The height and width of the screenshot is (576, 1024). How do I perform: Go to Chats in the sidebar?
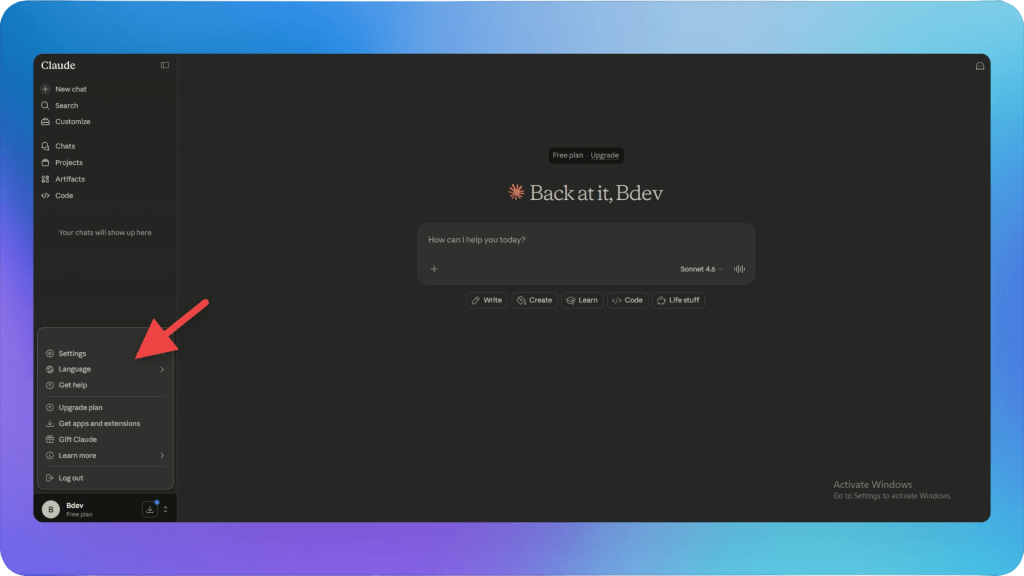pyautogui.click(x=58, y=146)
